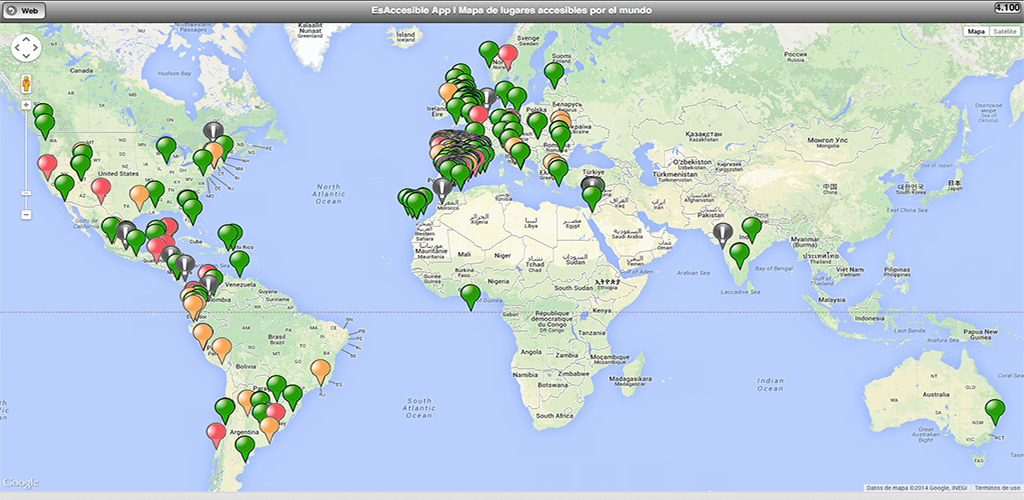Click the Google logo on the map
The image size is (1024, 500).
coord(20,483)
